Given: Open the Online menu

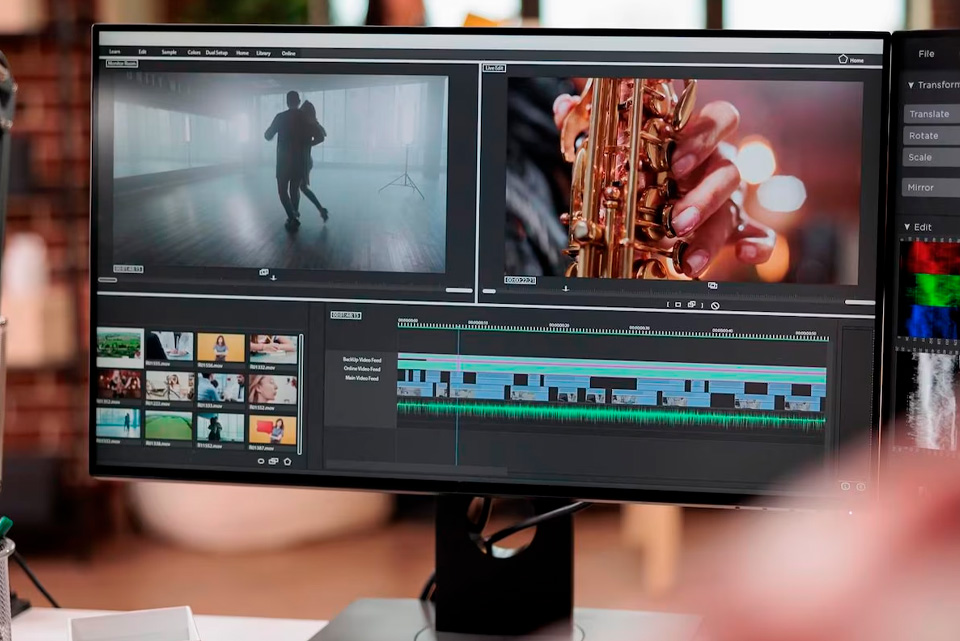Looking at the screenshot, I should pyautogui.click(x=288, y=53).
